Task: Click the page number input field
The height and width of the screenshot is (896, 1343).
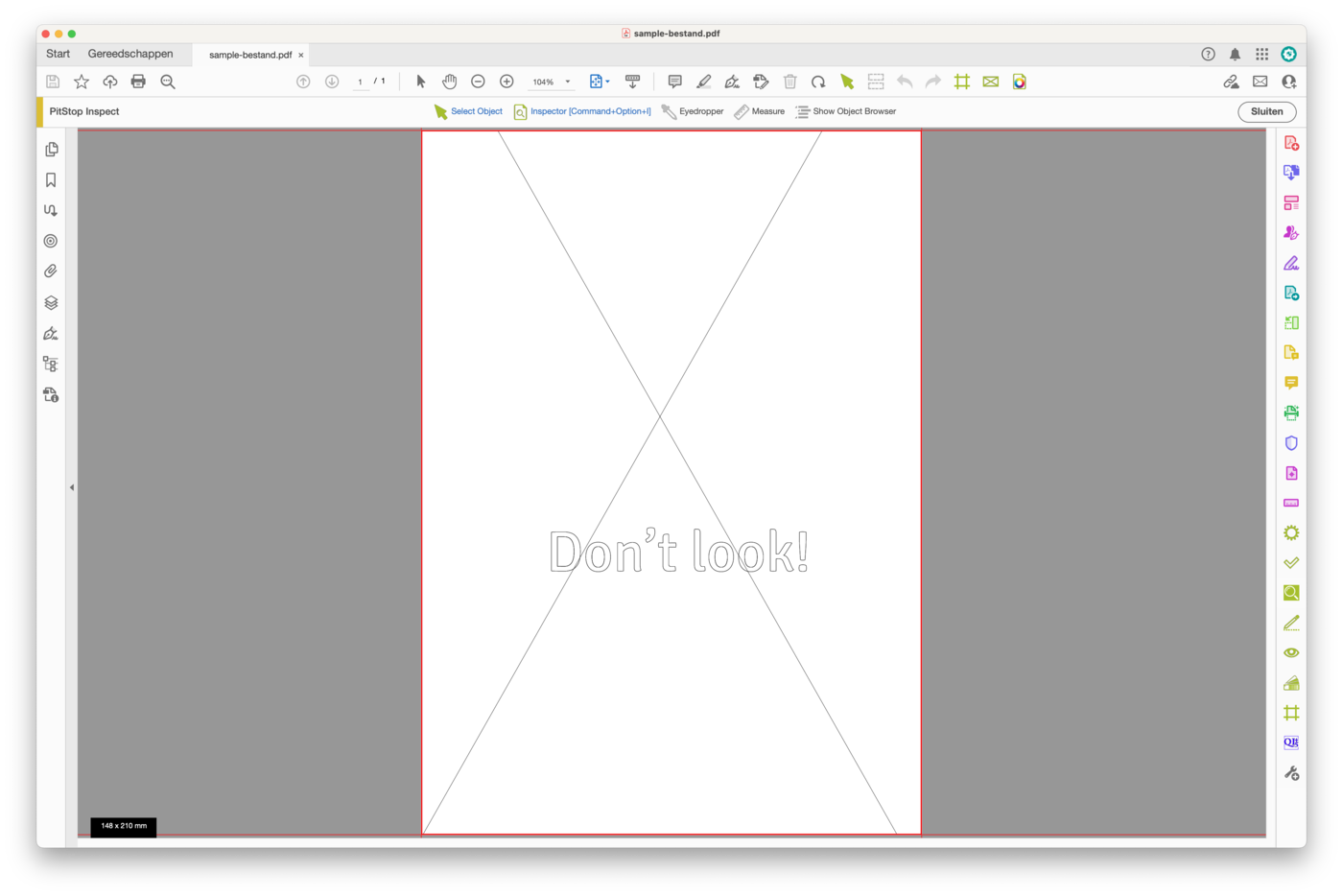Action: click(360, 83)
